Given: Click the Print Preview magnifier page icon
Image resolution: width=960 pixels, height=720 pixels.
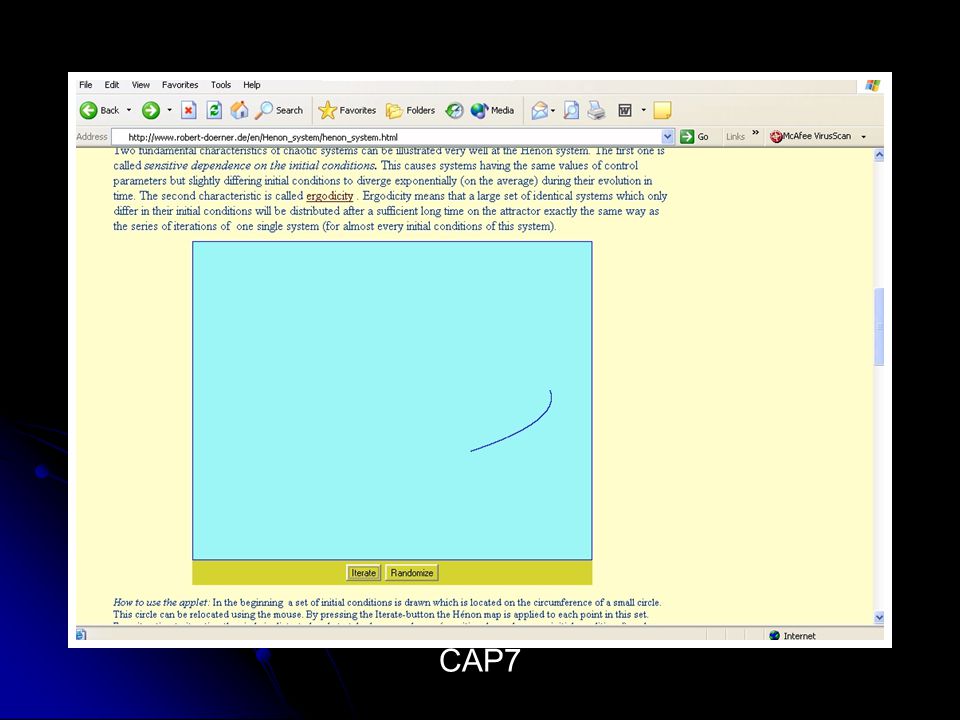Looking at the screenshot, I should 571,110.
